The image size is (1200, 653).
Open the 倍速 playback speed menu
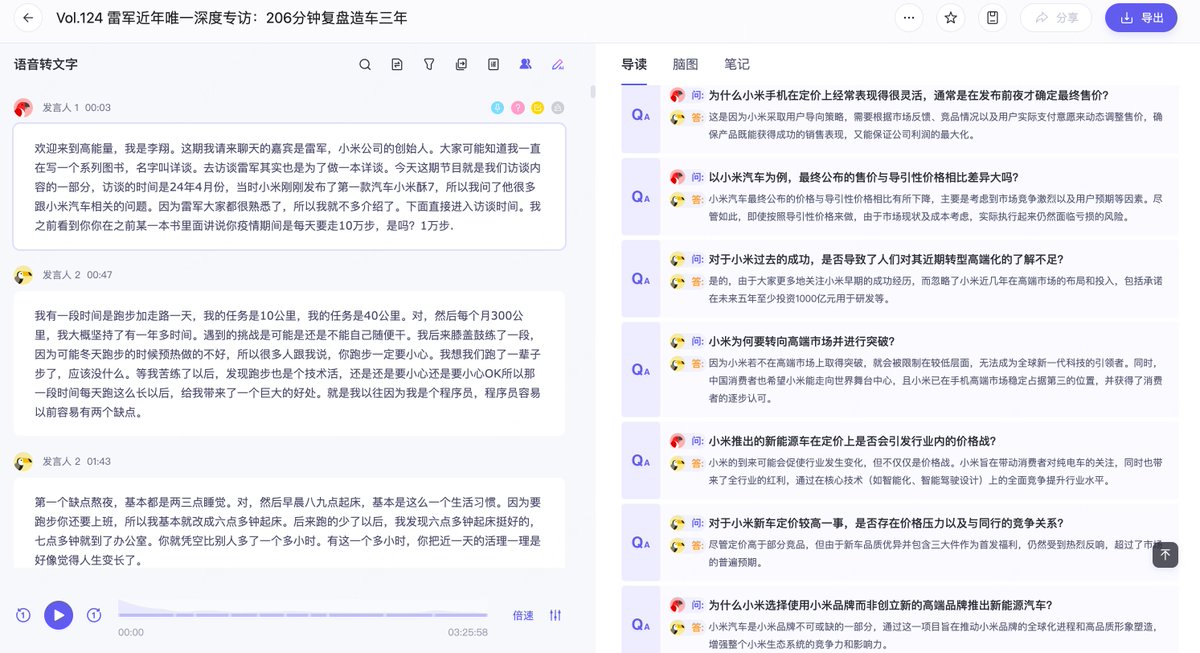click(x=523, y=615)
